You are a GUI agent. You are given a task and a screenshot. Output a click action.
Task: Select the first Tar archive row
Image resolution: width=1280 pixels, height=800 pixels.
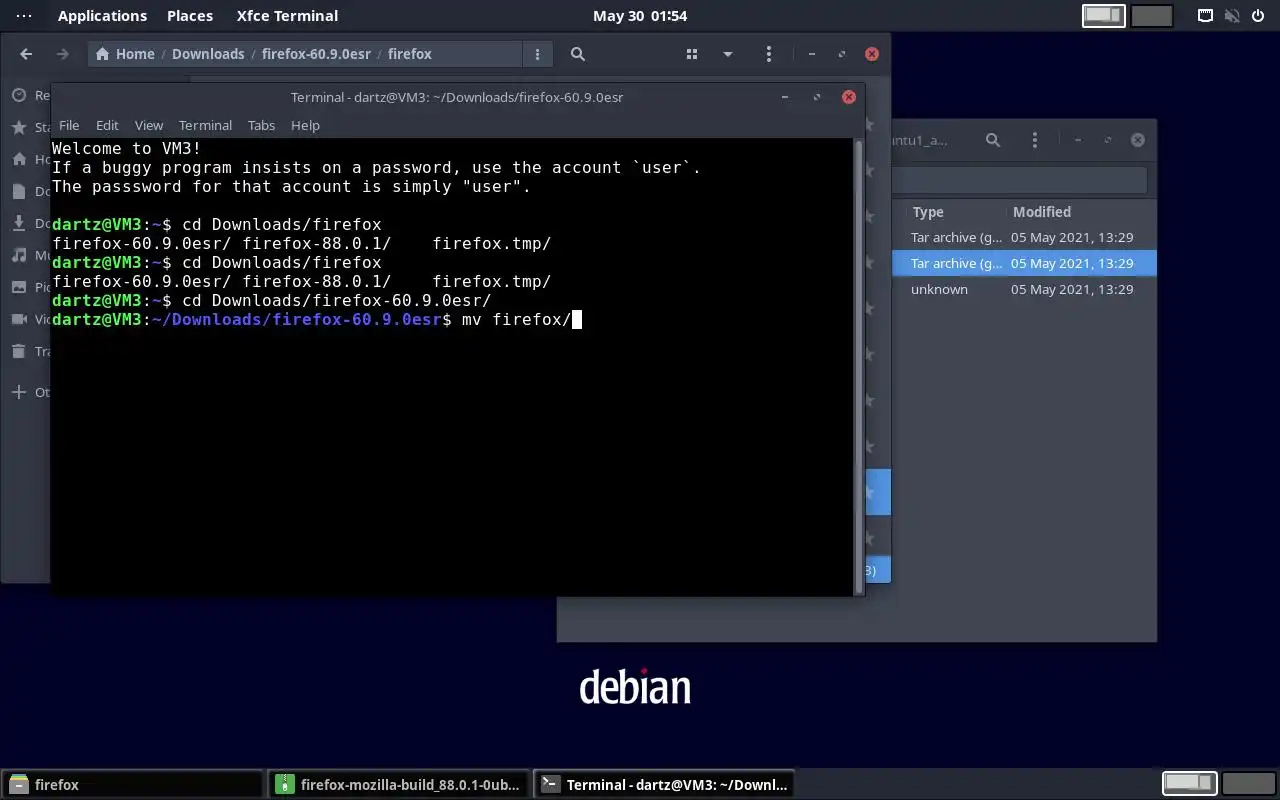coord(1023,237)
